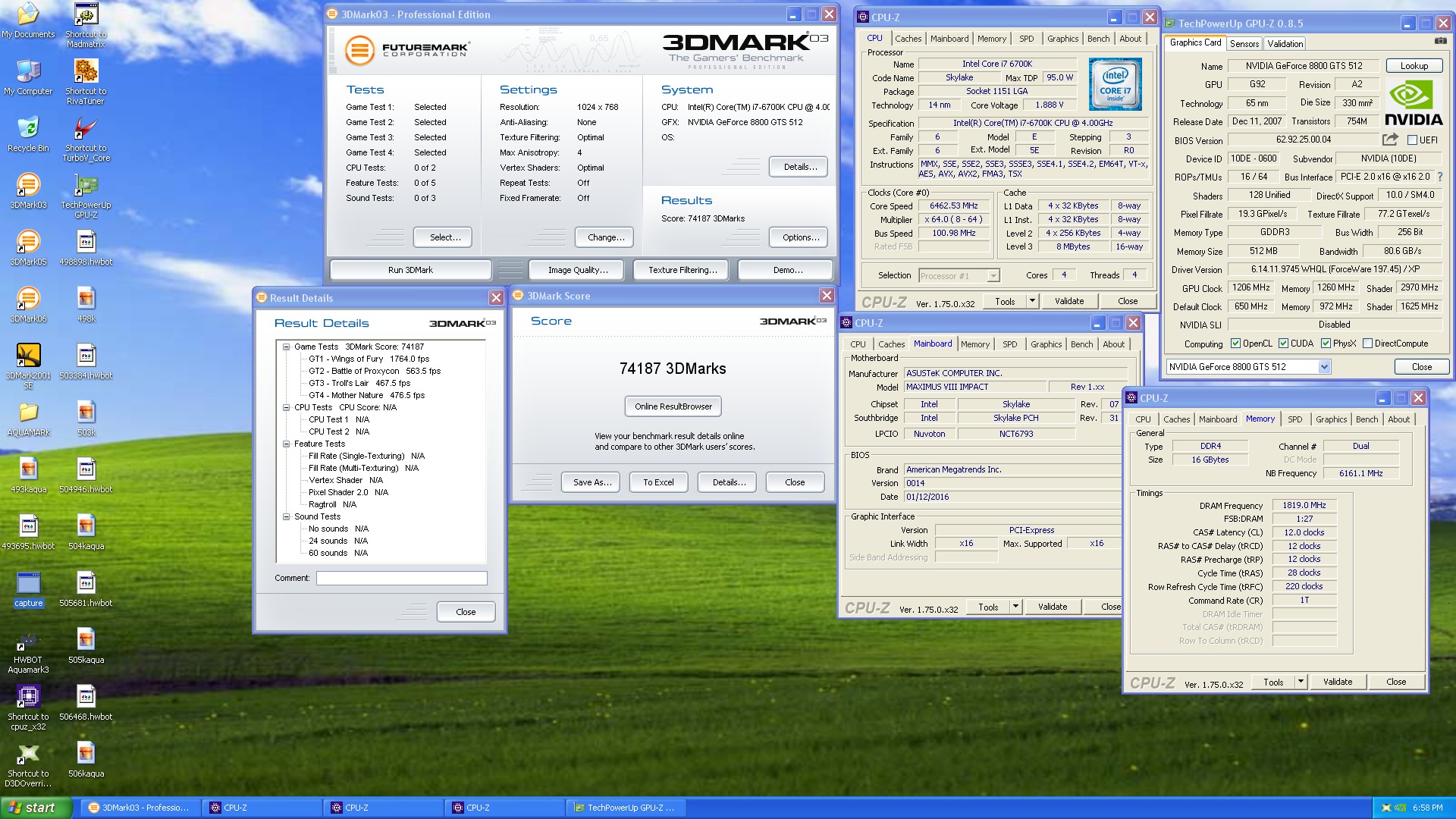Open My Computer desktop icon
Image resolution: width=1456 pixels, height=819 pixels.
28,78
